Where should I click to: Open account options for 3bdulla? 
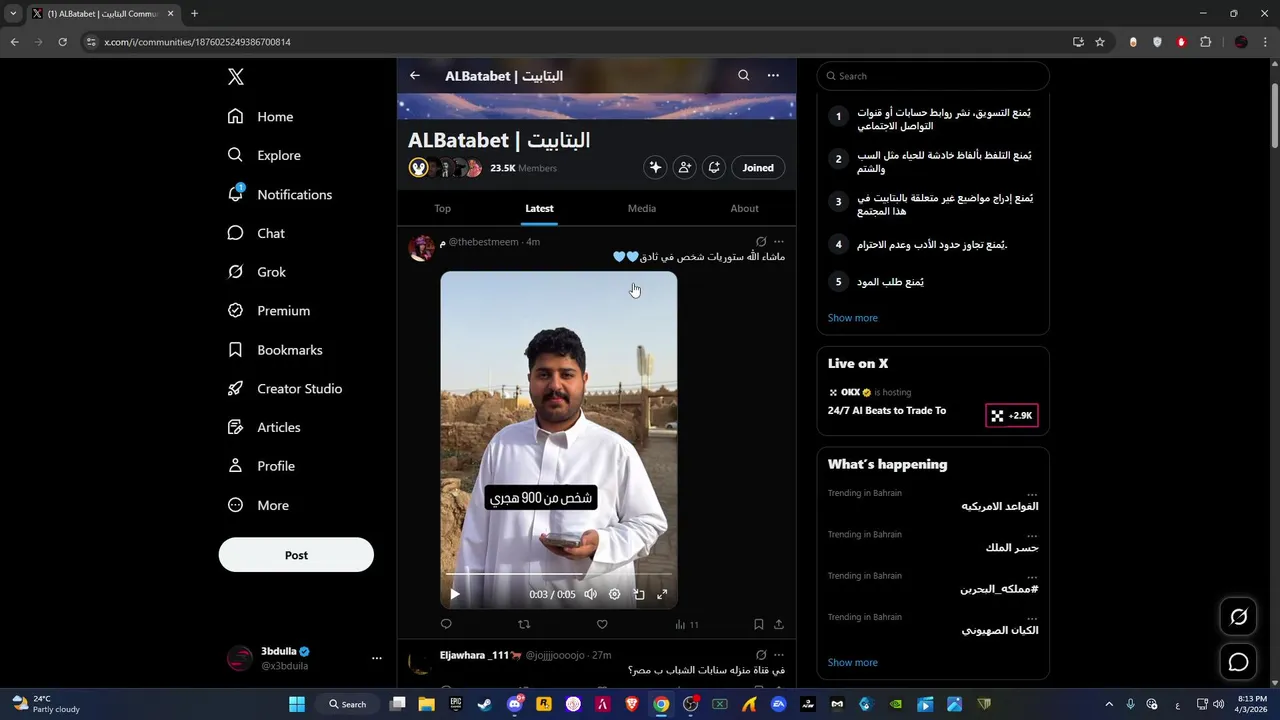(x=377, y=658)
